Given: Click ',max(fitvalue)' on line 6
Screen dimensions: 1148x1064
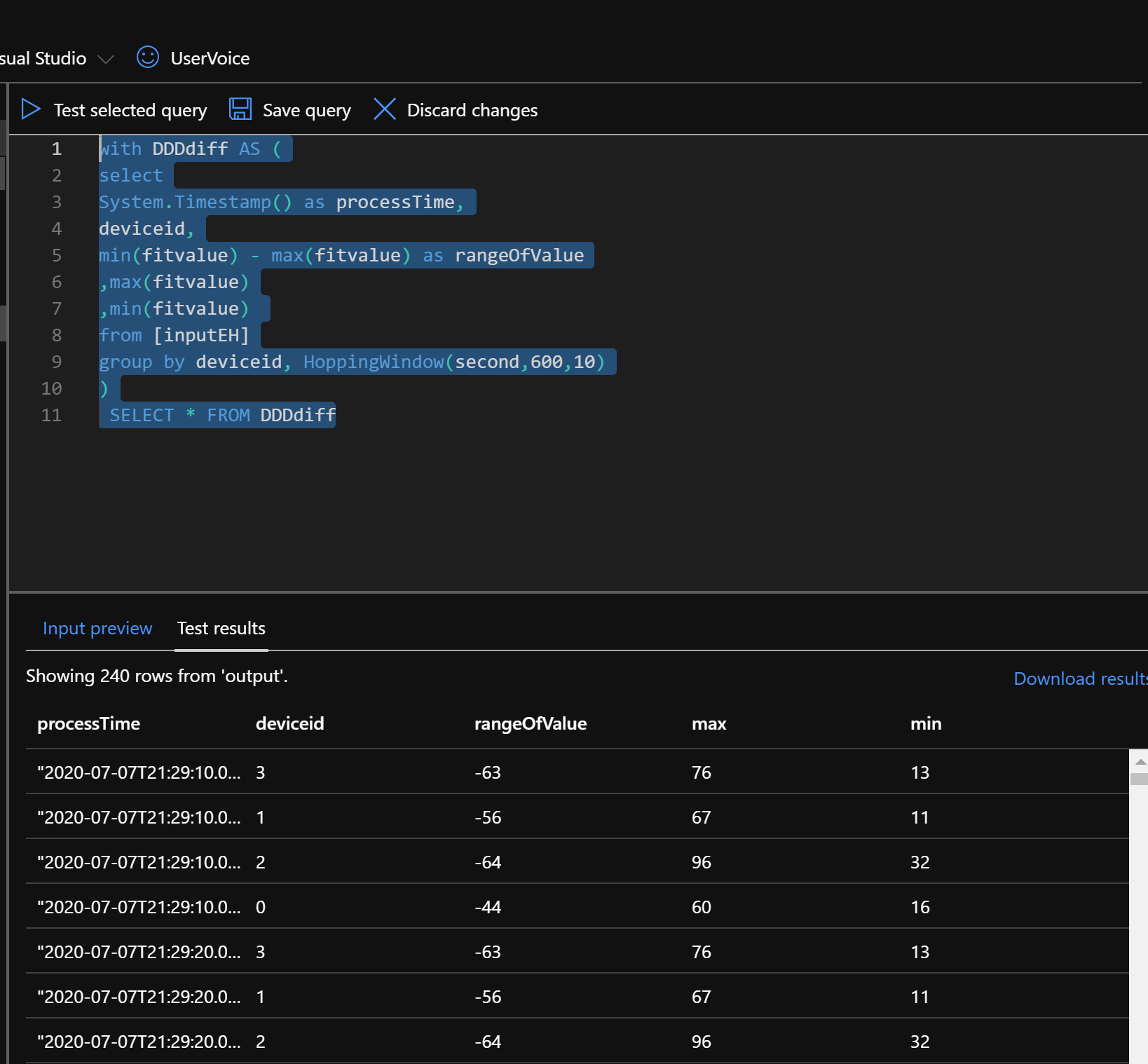Looking at the screenshot, I should (175, 282).
